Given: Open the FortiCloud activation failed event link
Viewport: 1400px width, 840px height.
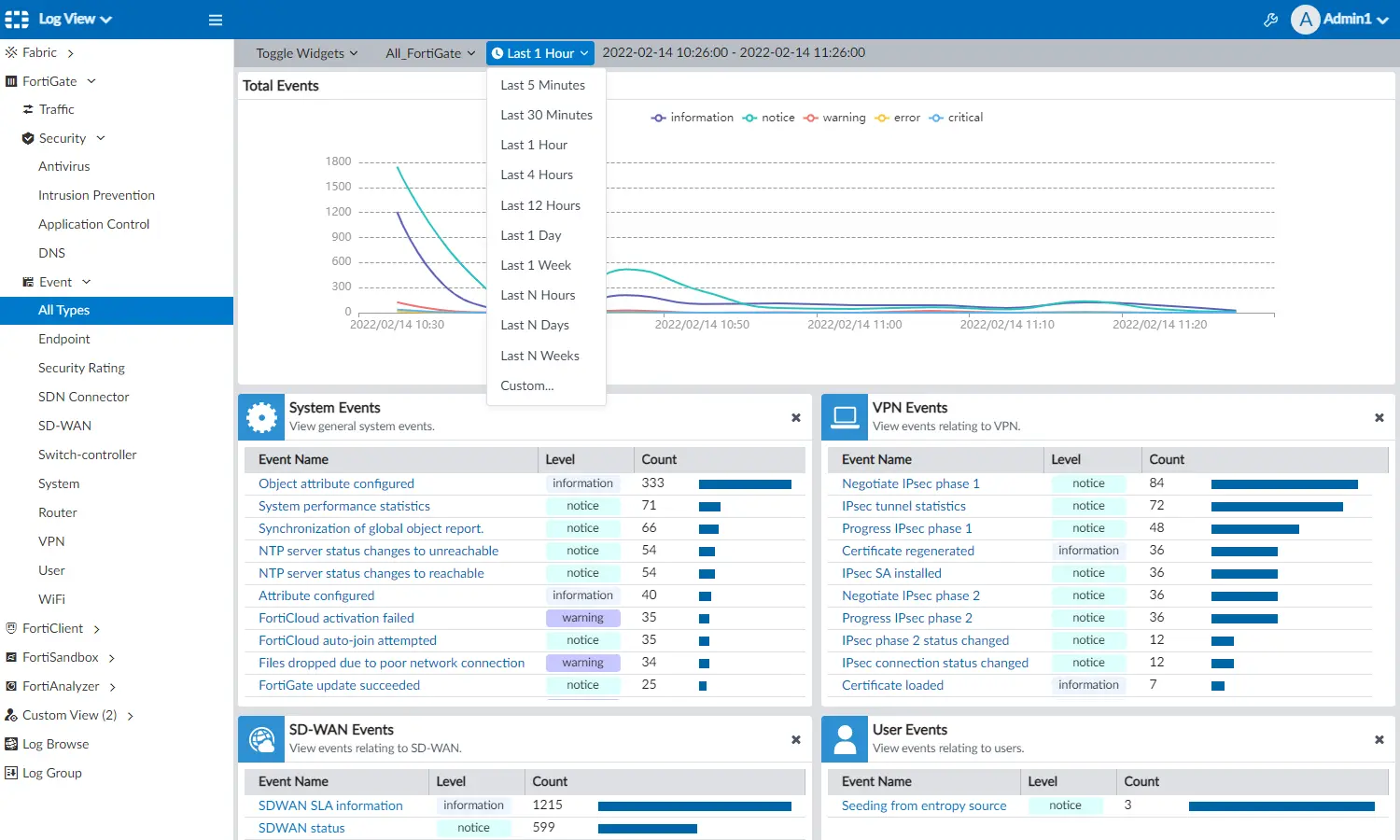Looking at the screenshot, I should (x=336, y=618).
